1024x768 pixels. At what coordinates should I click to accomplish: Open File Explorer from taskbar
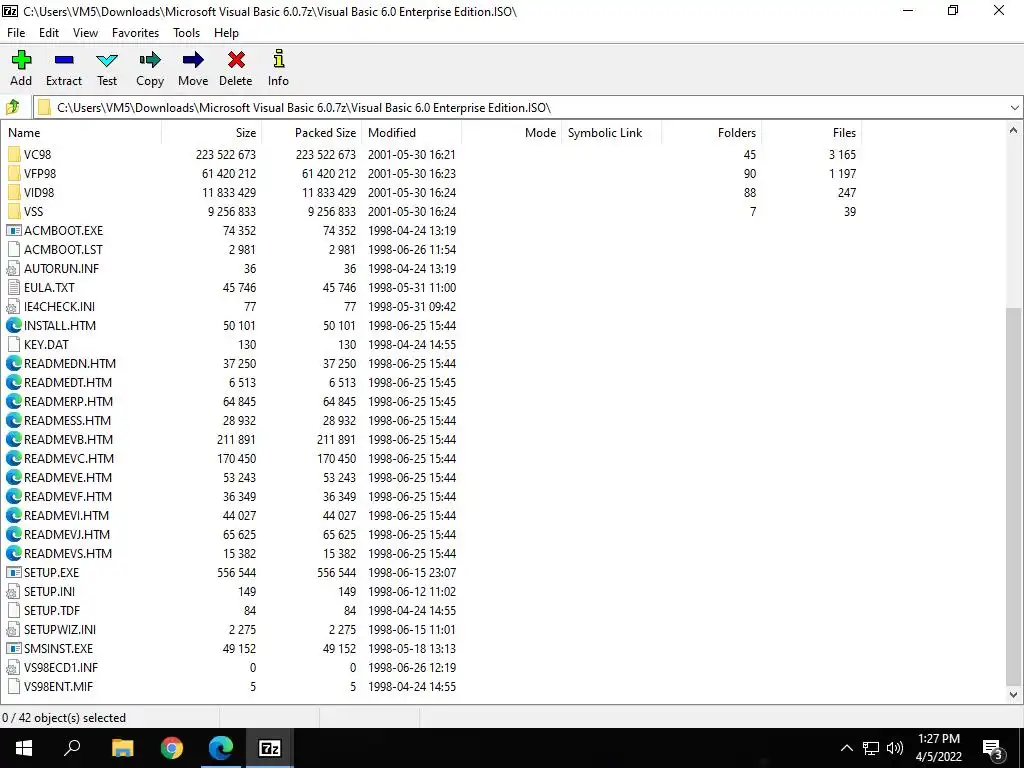pos(122,748)
